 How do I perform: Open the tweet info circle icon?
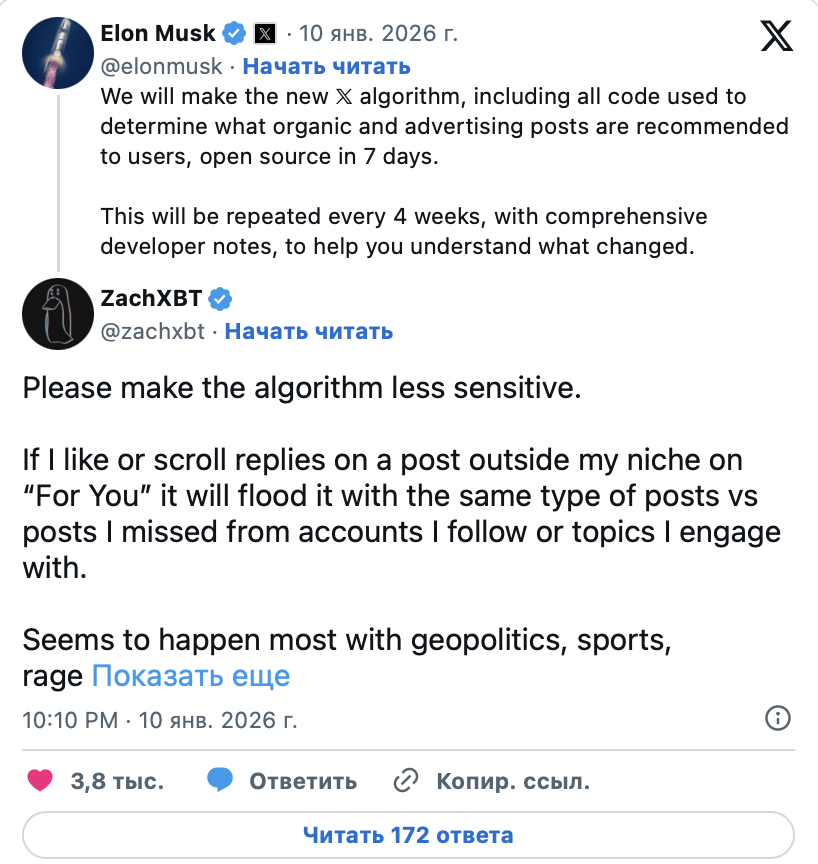point(777,718)
